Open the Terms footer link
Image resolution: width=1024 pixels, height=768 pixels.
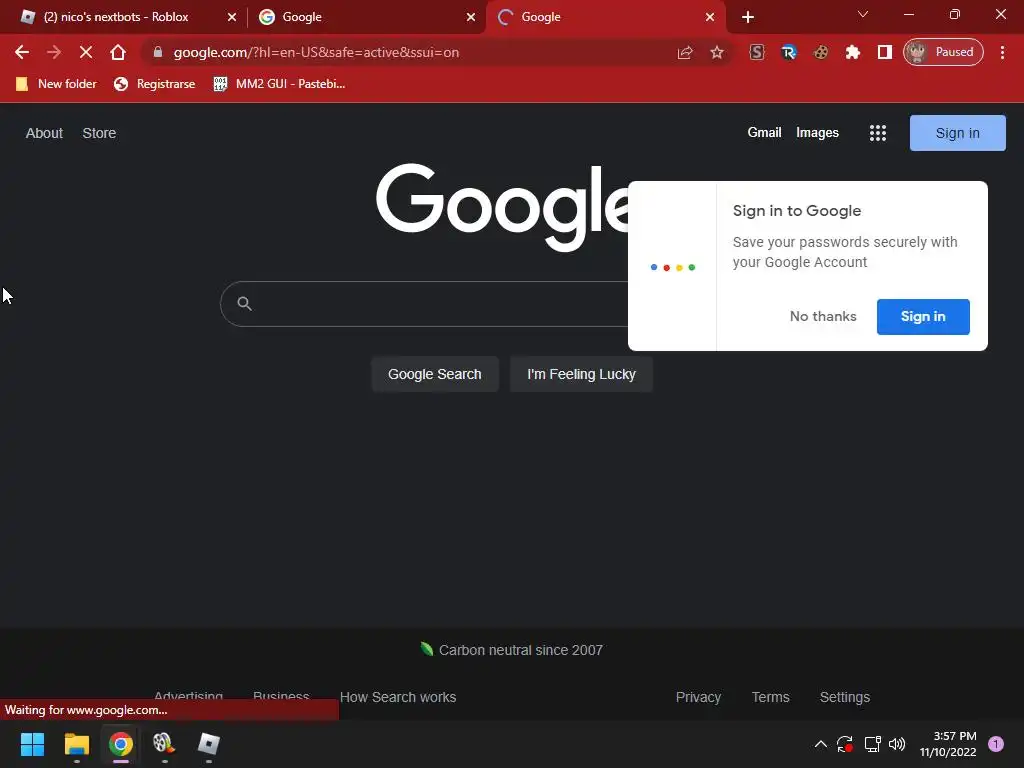click(771, 697)
